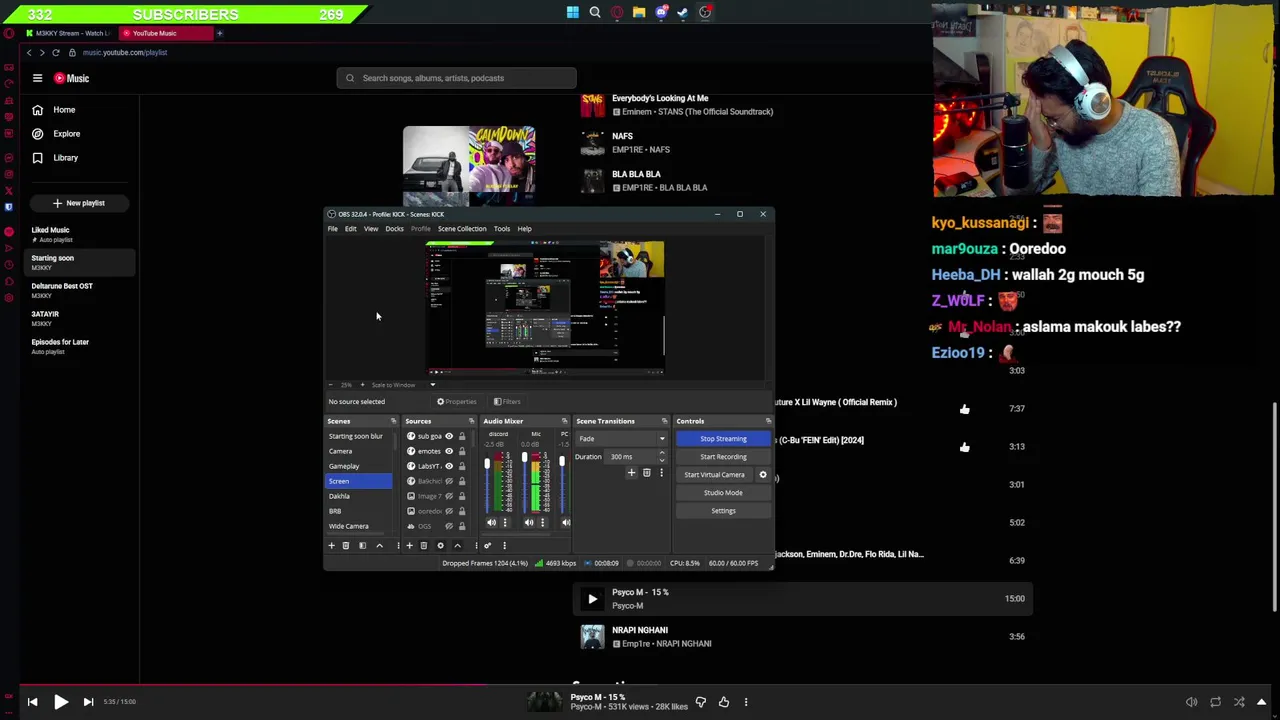Skip to next track in player bar

(x=88, y=702)
